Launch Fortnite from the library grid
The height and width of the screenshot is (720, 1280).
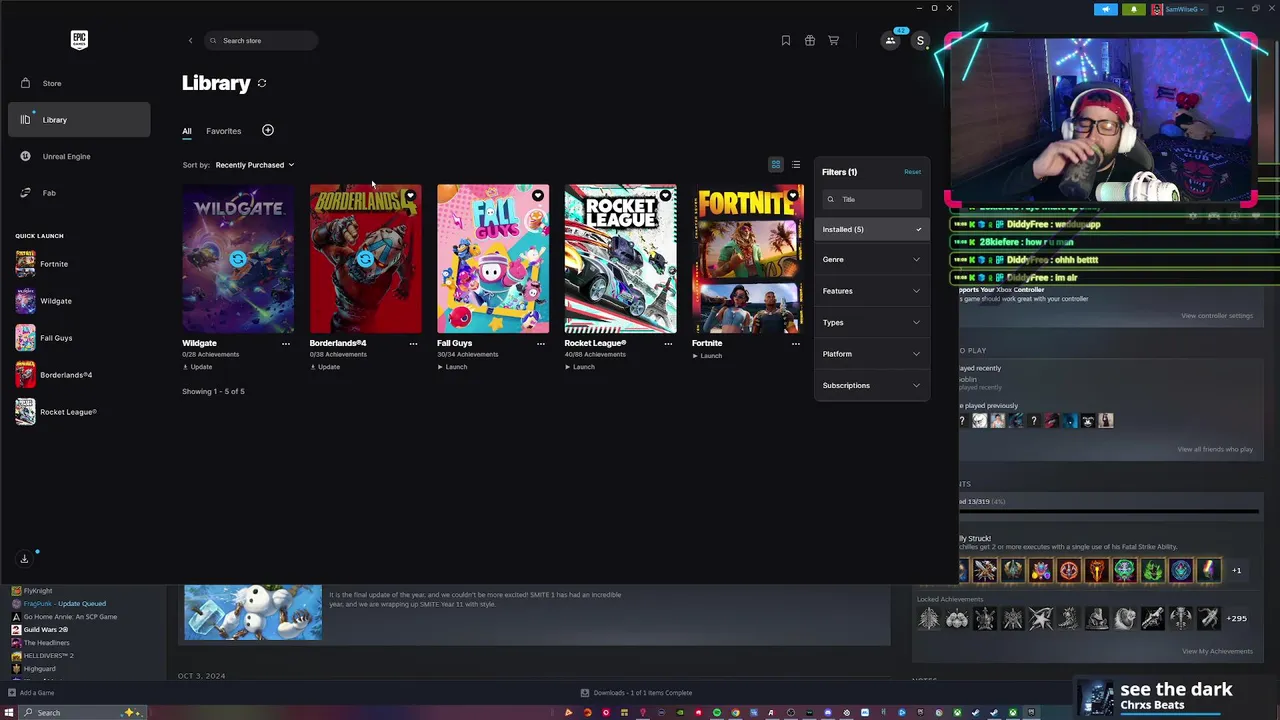(707, 356)
